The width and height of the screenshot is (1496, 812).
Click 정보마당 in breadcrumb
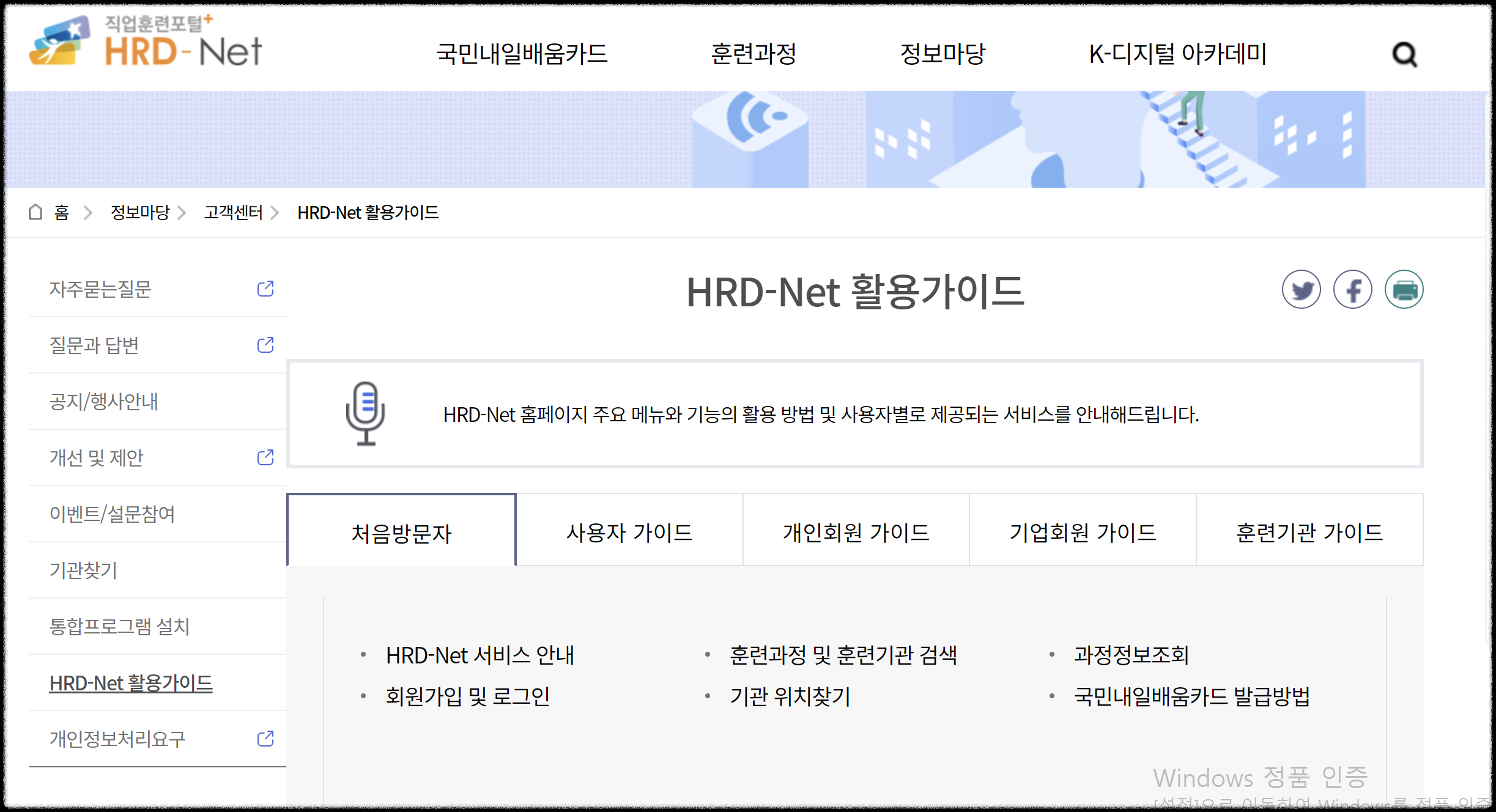coord(140,212)
